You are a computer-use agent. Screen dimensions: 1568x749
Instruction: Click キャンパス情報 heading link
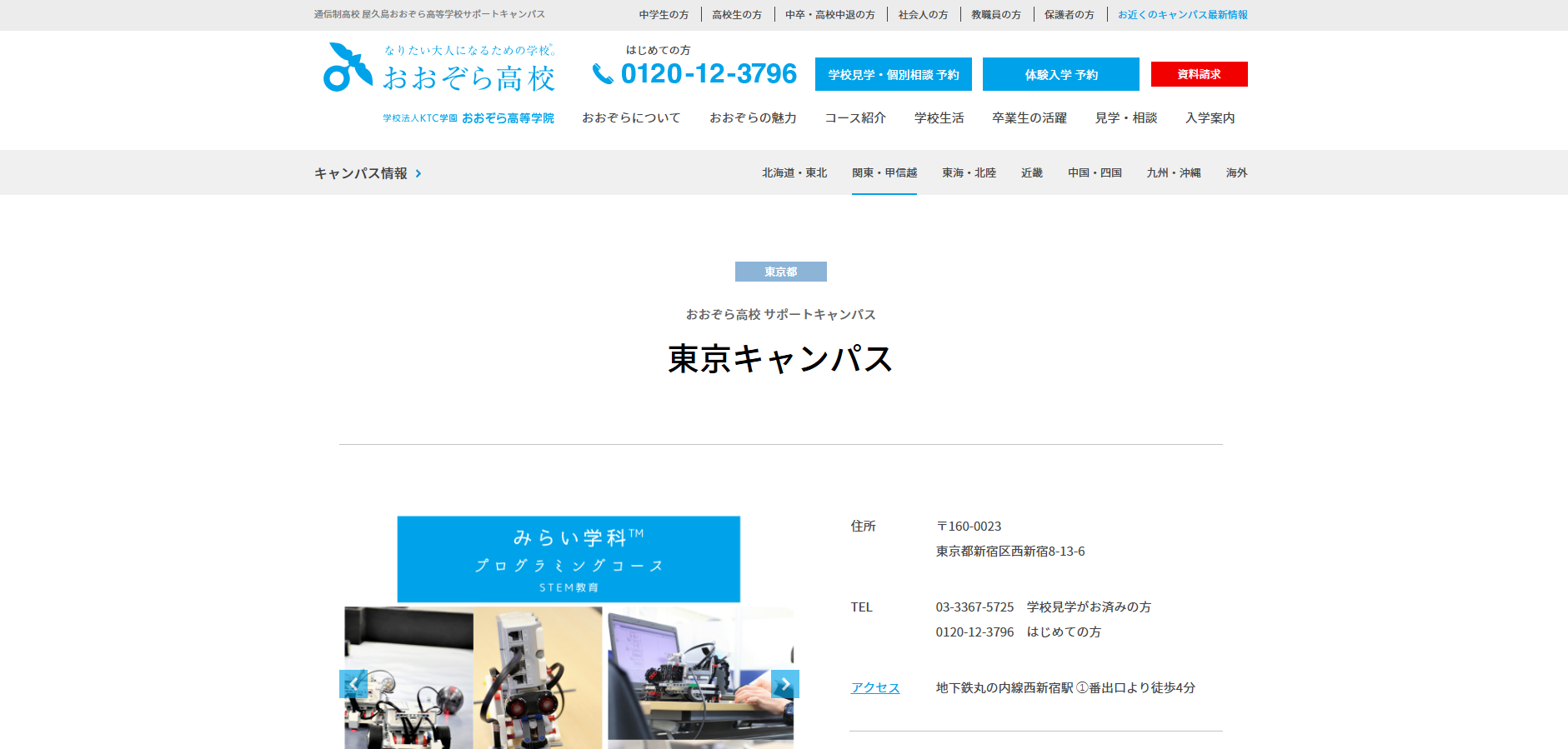click(x=361, y=173)
